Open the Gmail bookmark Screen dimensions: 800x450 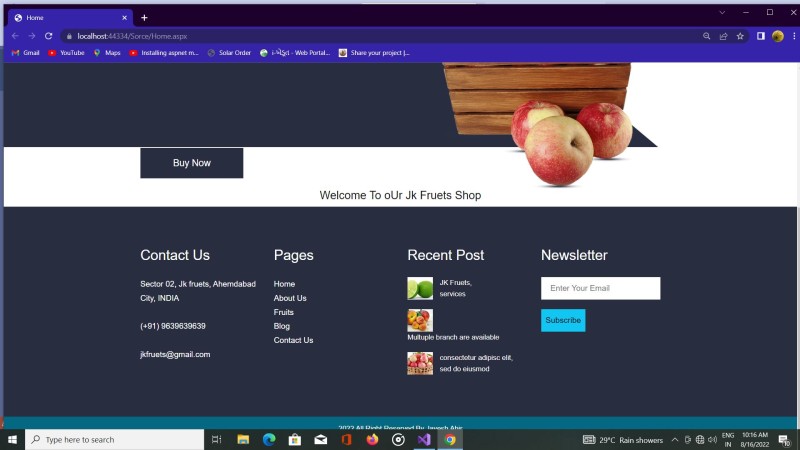point(26,53)
